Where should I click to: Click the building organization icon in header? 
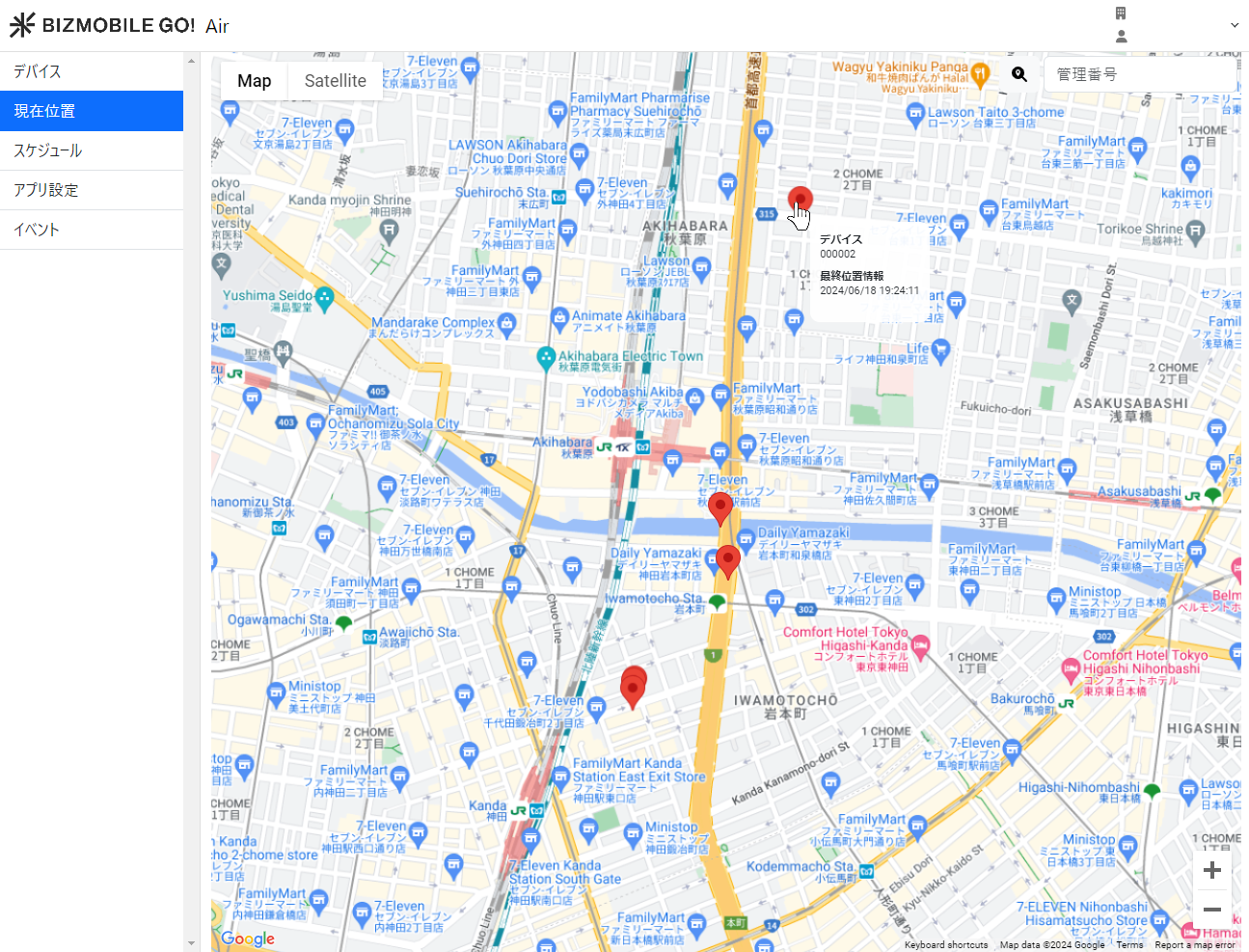(x=1121, y=14)
